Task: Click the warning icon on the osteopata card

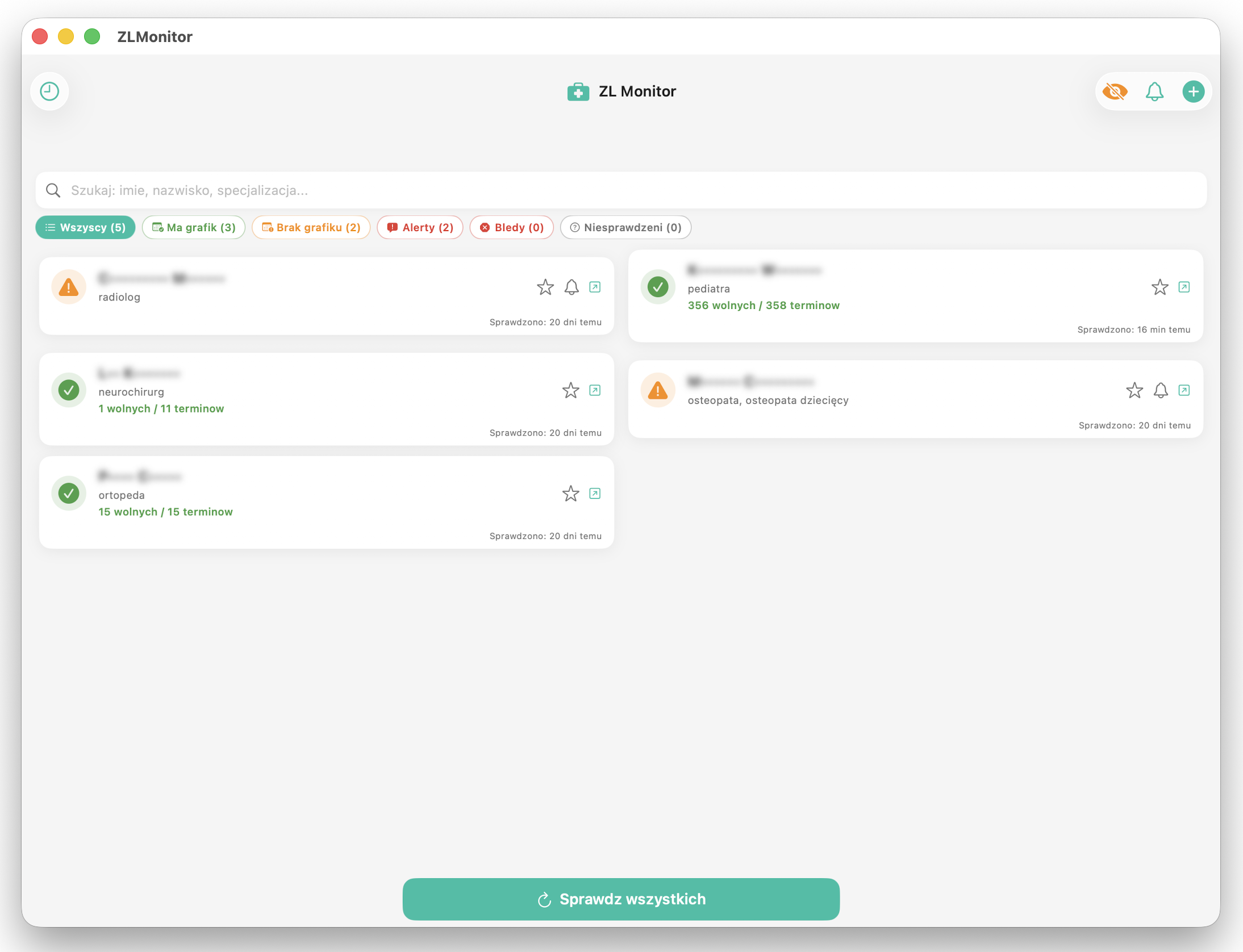Action: (x=657, y=390)
